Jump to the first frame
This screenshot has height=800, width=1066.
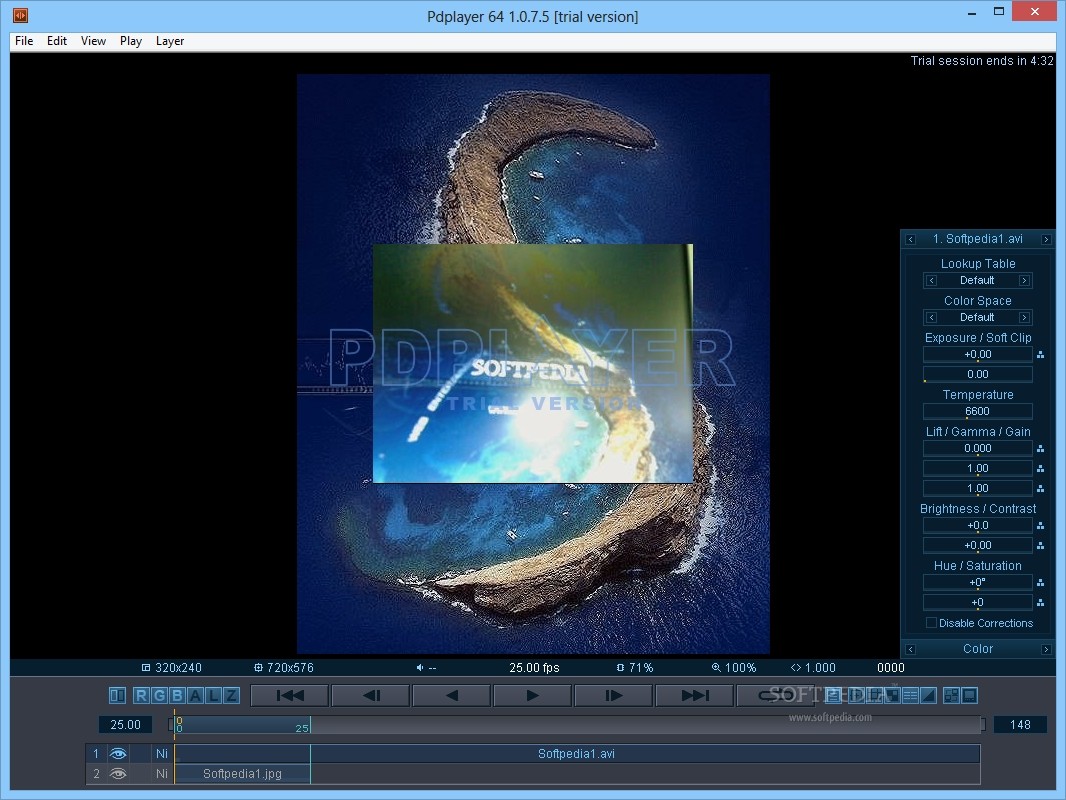290,695
